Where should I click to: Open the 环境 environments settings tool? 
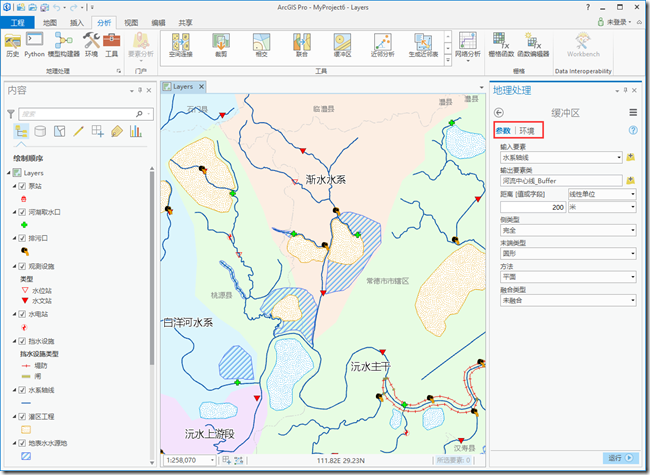tap(91, 45)
